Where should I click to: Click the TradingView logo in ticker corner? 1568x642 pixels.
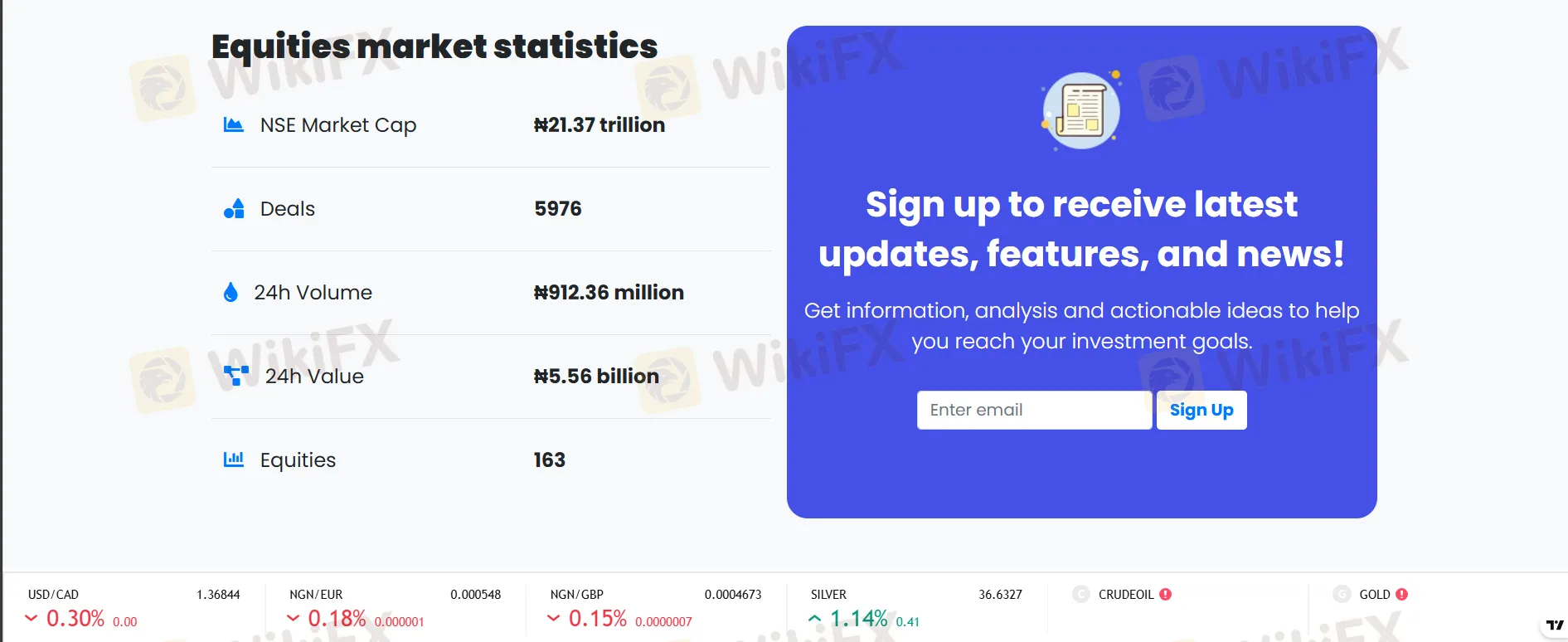(1555, 625)
